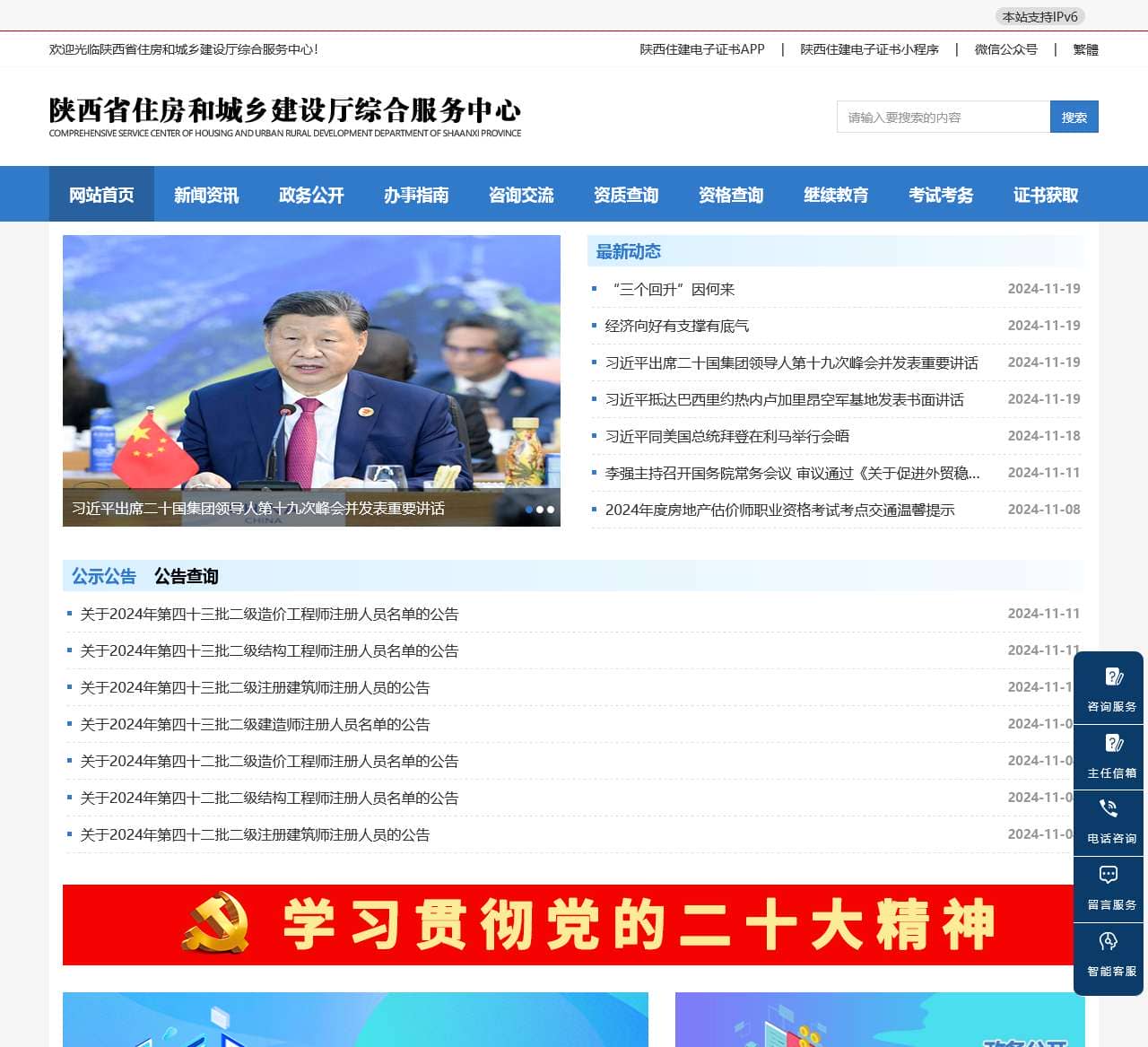
Task: Open the 新闻资讯 nav menu
Action: pos(206,194)
